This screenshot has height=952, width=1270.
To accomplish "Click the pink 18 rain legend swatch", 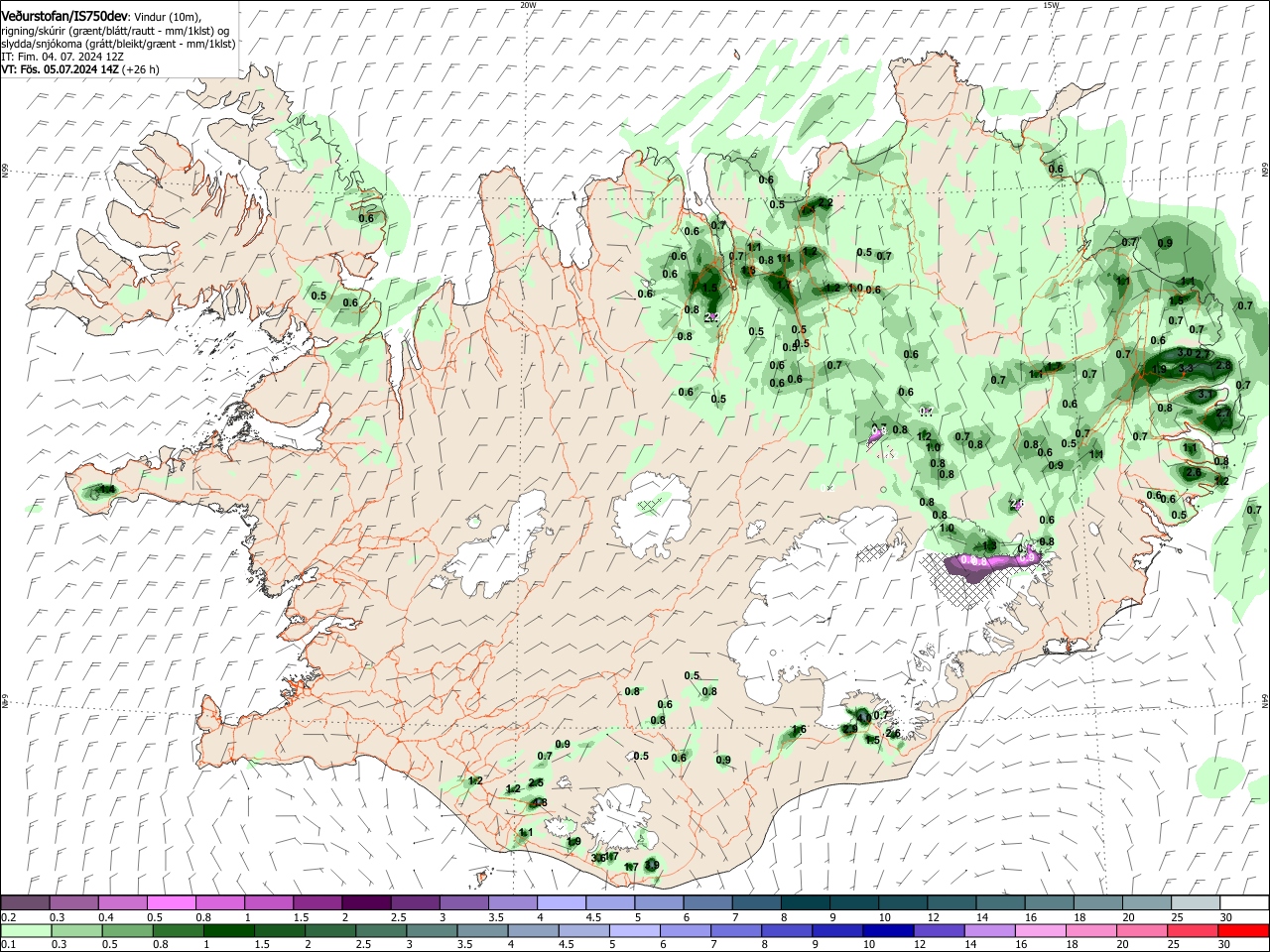I will coord(1089,930).
